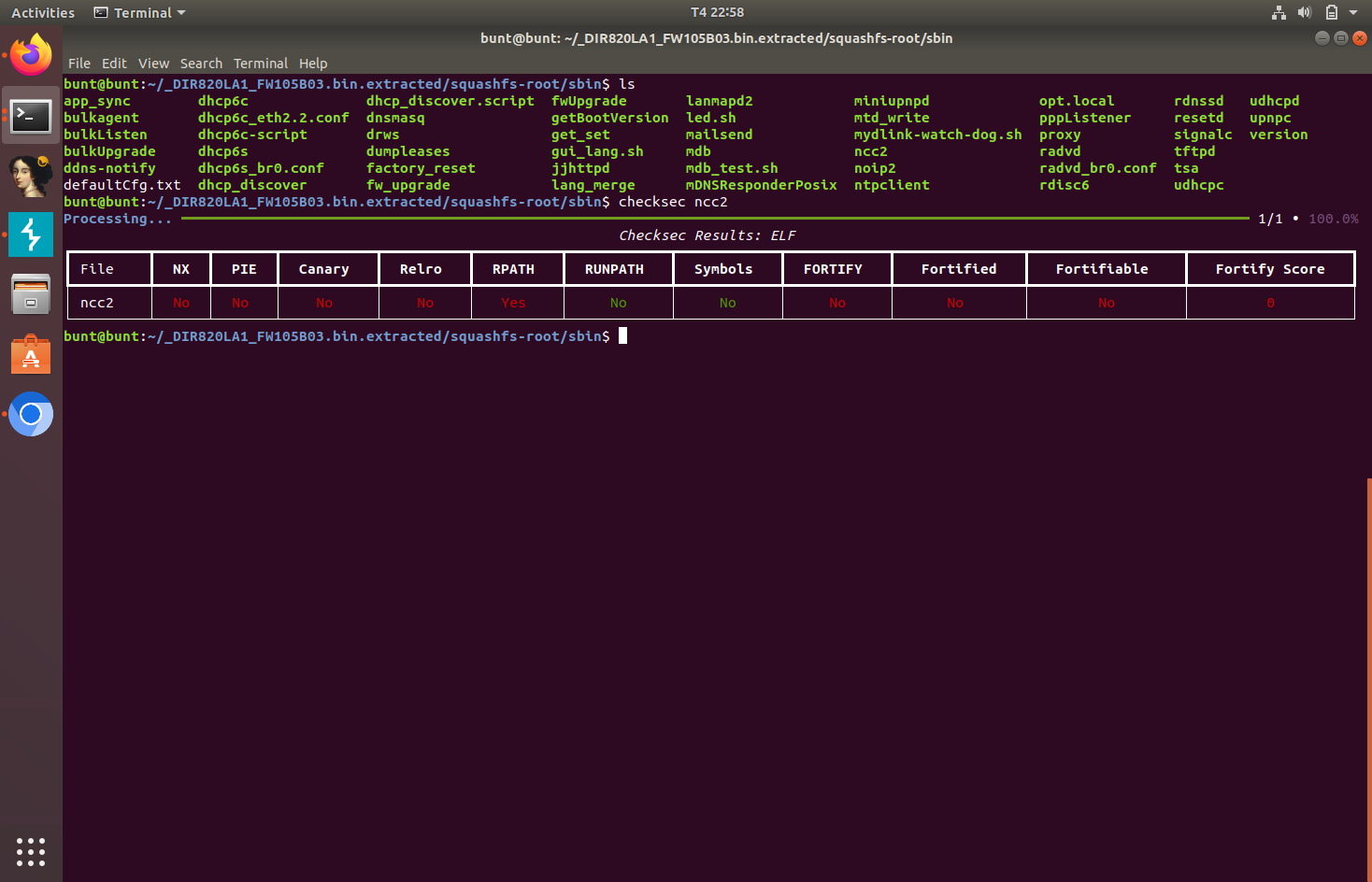Open Ubuntu Software from the dock
This screenshot has width=1372, height=882.
tap(31, 354)
